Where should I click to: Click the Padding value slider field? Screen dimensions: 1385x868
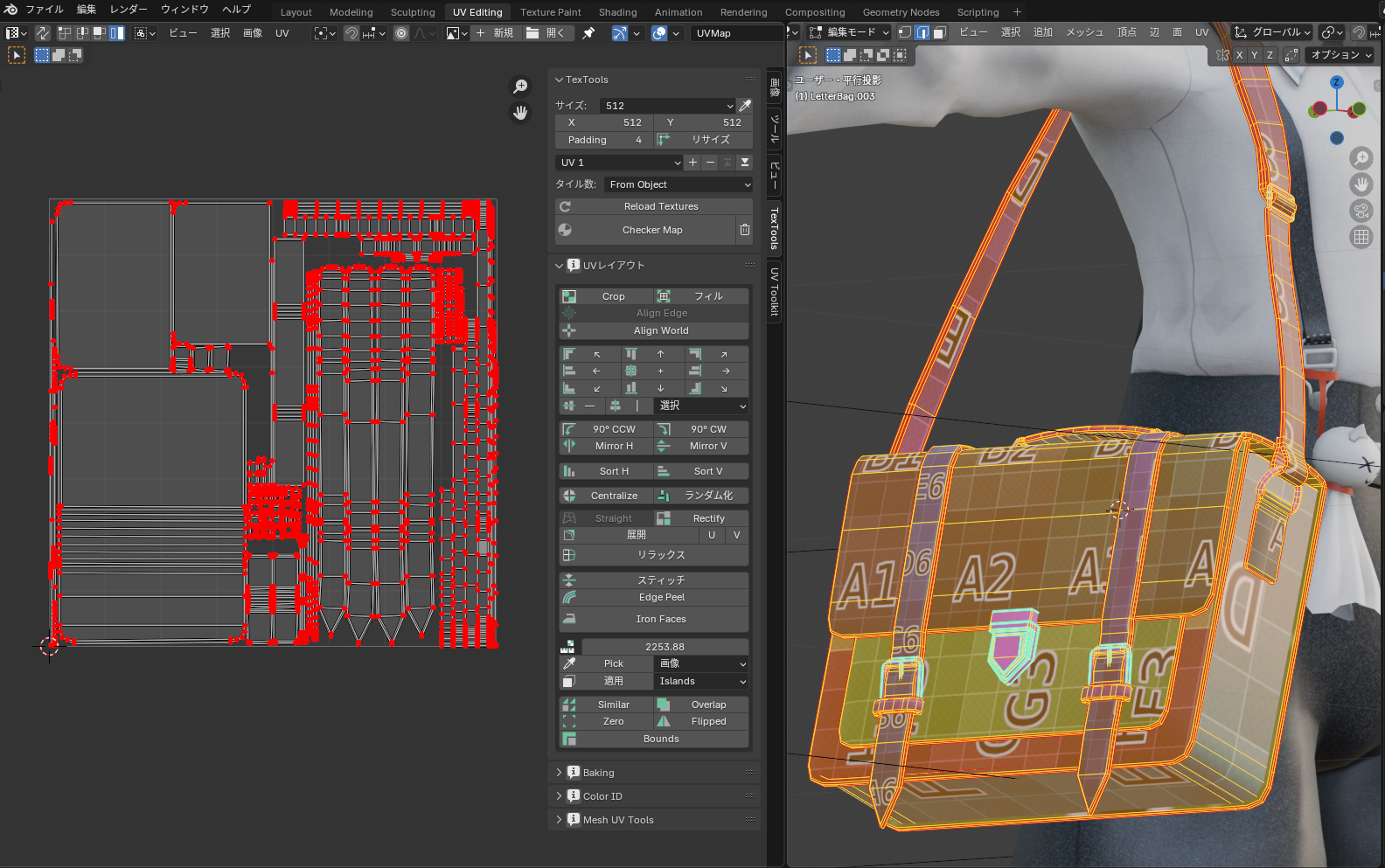(604, 140)
